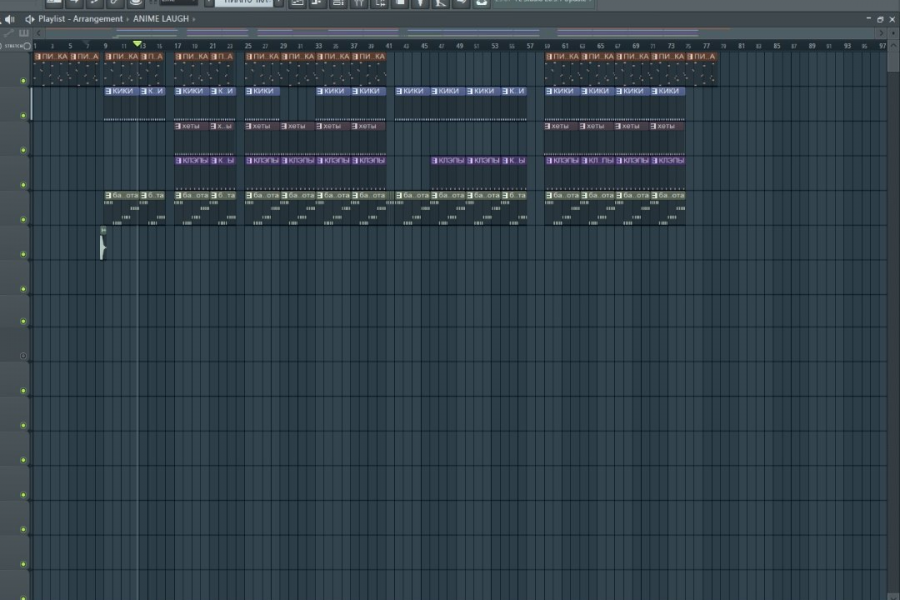The image size is (900, 600).
Task: Mute the track holding the КИКИ clips
Action: point(24,115)
